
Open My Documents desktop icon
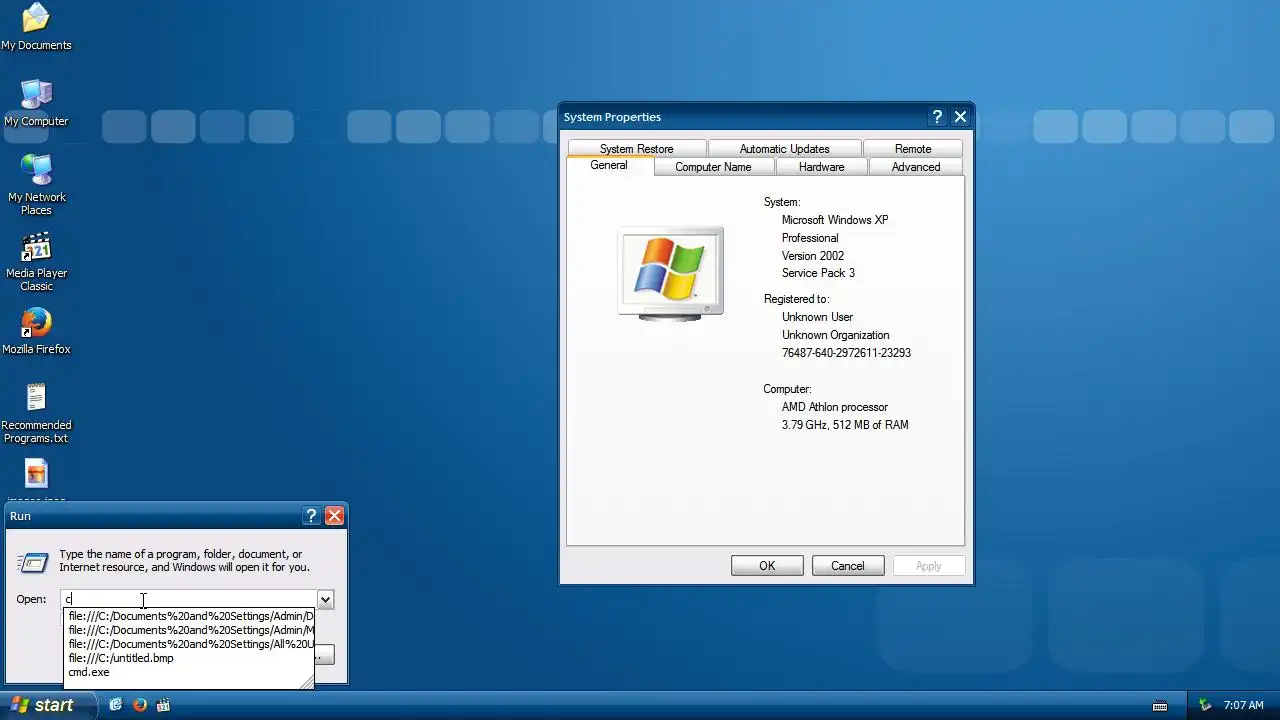pos(36,27)
